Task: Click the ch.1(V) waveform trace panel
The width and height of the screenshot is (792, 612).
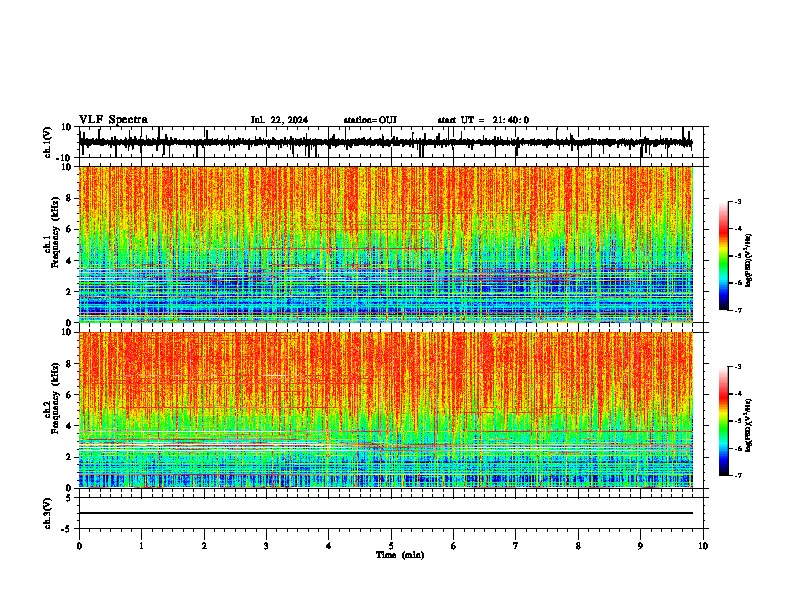Action: [x=391, y=142]
